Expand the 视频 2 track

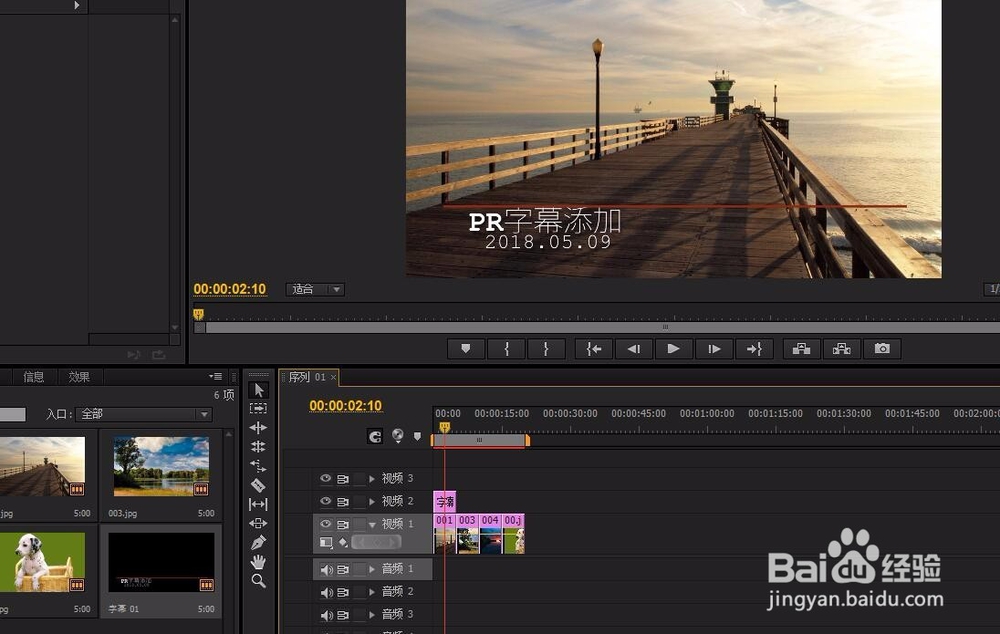(x=372, y=501)
